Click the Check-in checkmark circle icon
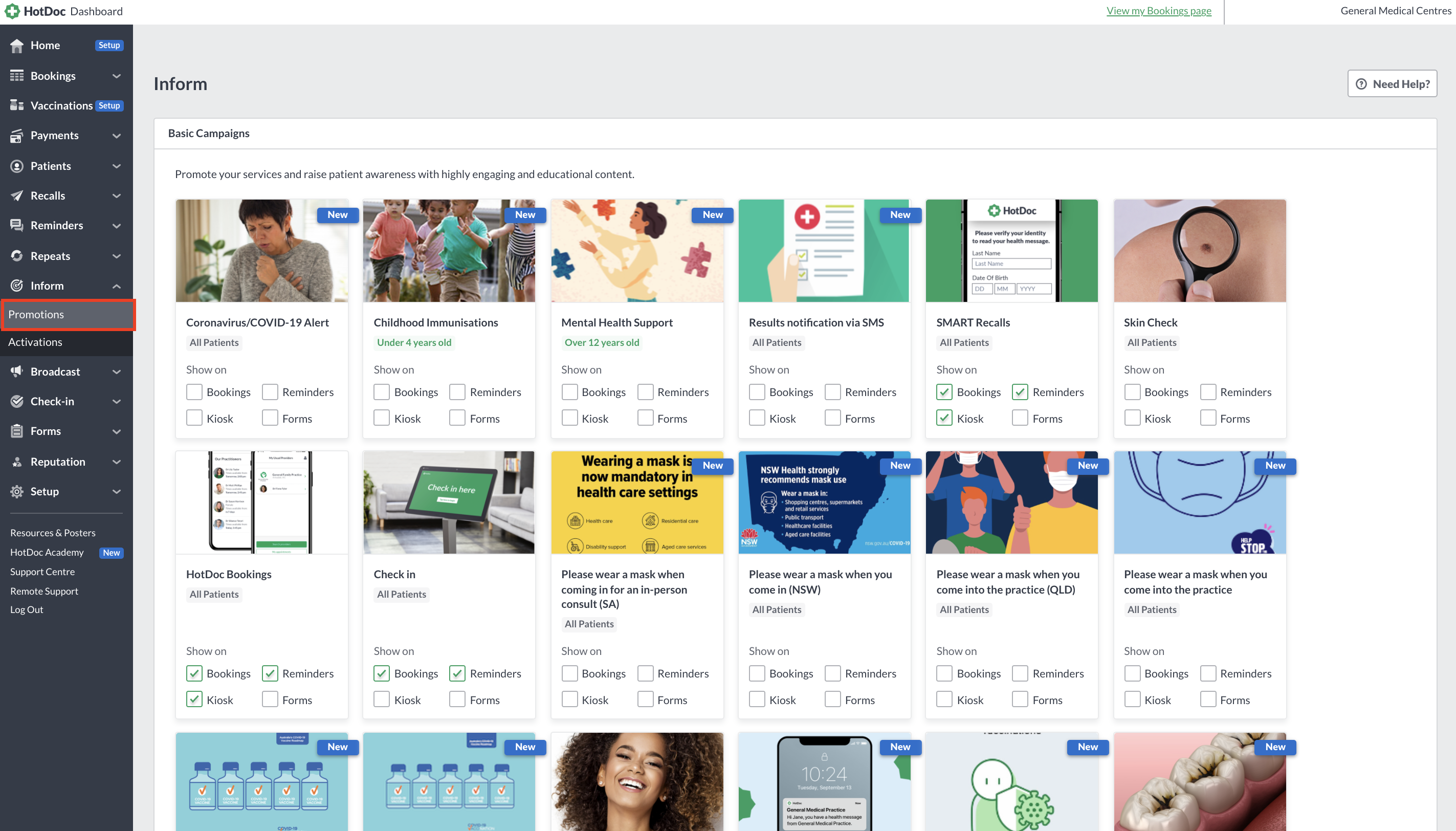1456x831 pixels. 16,401
